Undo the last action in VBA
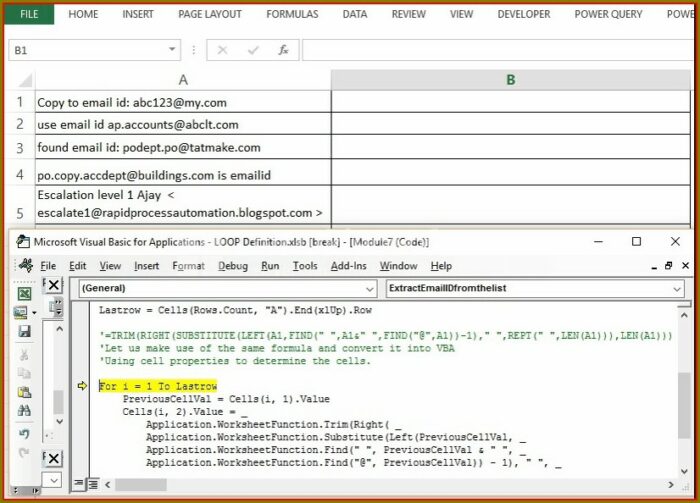 tap(24, 433)
